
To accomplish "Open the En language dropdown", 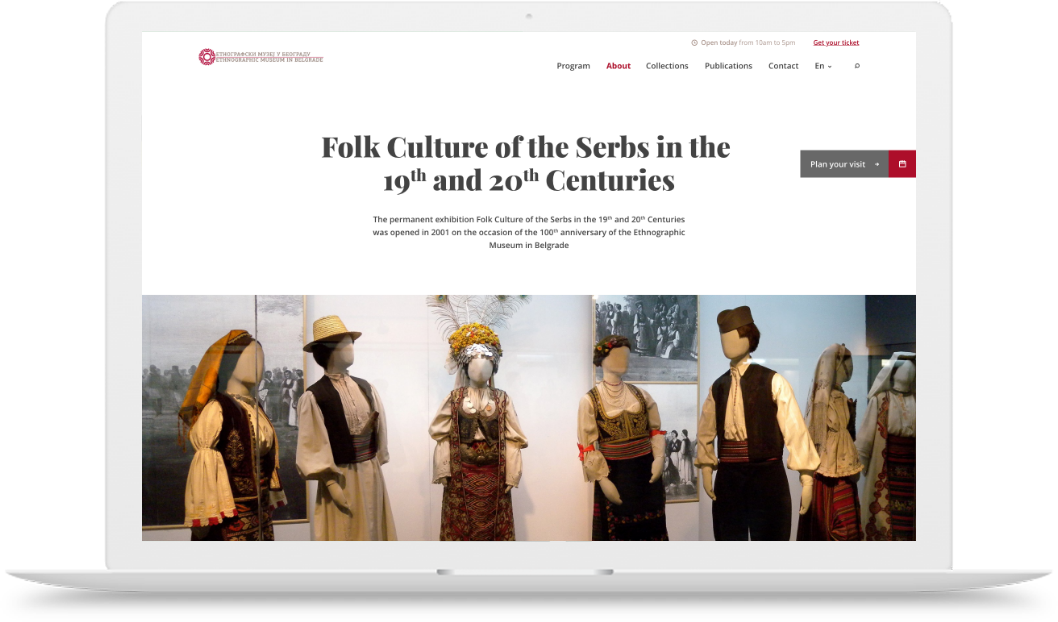I will (x=823, y=66).
